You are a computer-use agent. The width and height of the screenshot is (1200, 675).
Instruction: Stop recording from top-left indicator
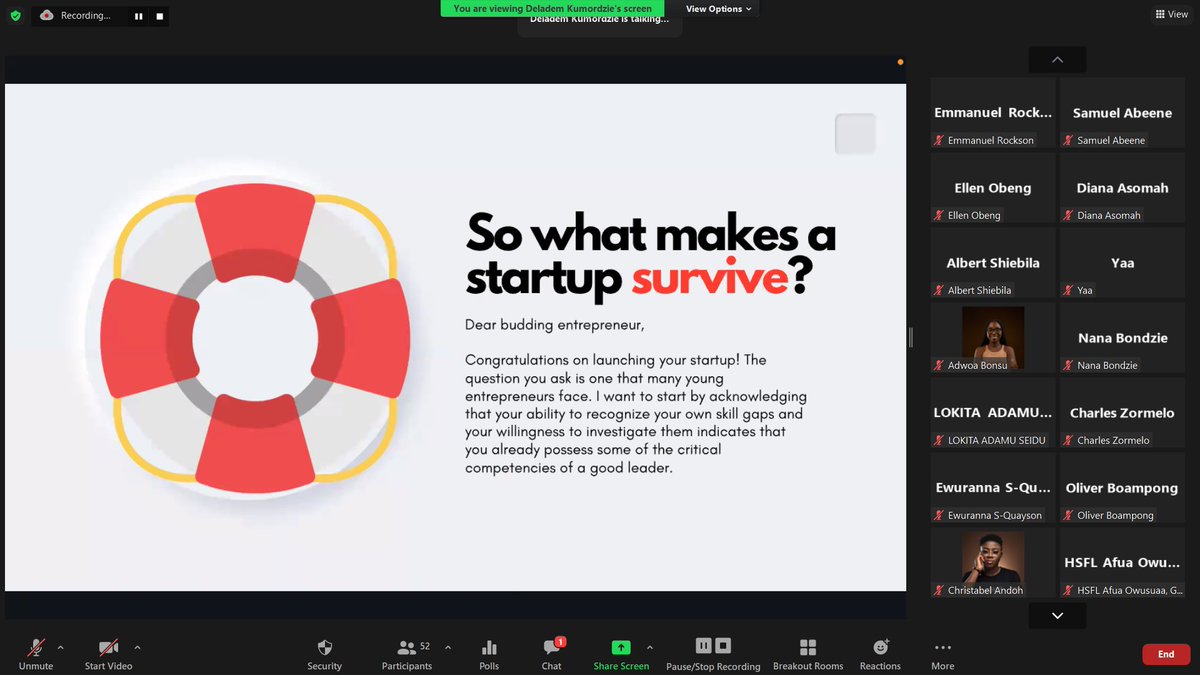point(159,16)
